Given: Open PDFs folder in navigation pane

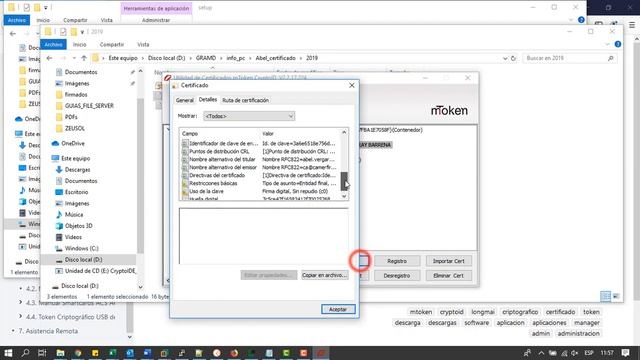Looking at the screenshot, I should coord(71,117).
